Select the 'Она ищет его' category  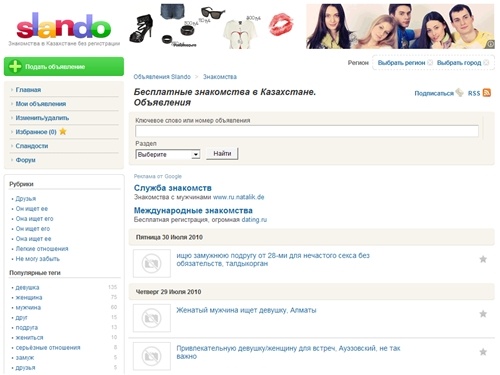tap(34, 219)
